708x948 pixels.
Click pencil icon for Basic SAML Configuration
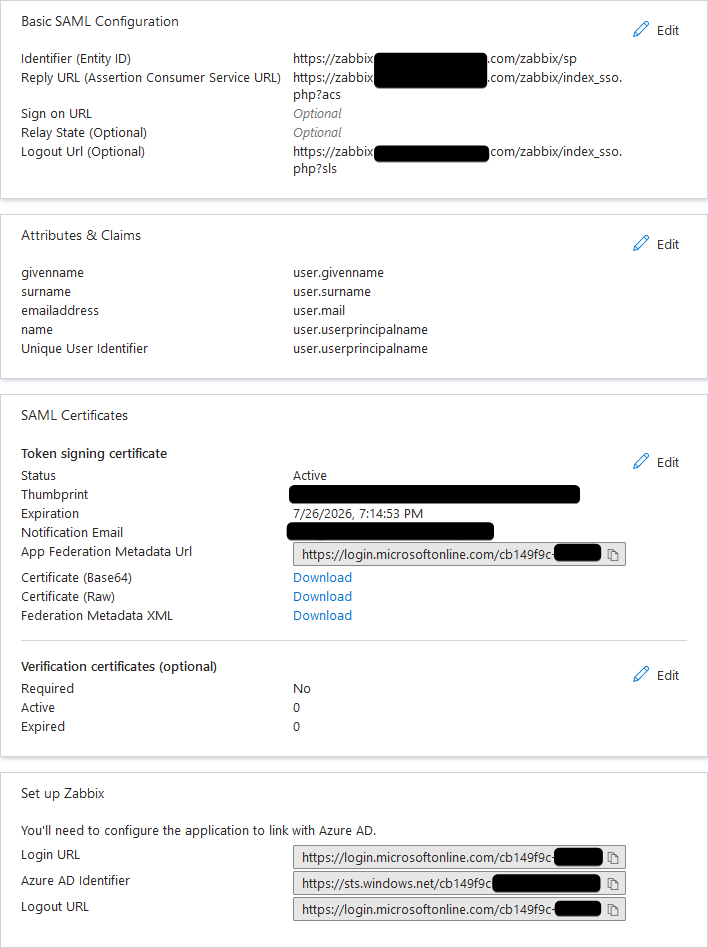tap(641, 30)
